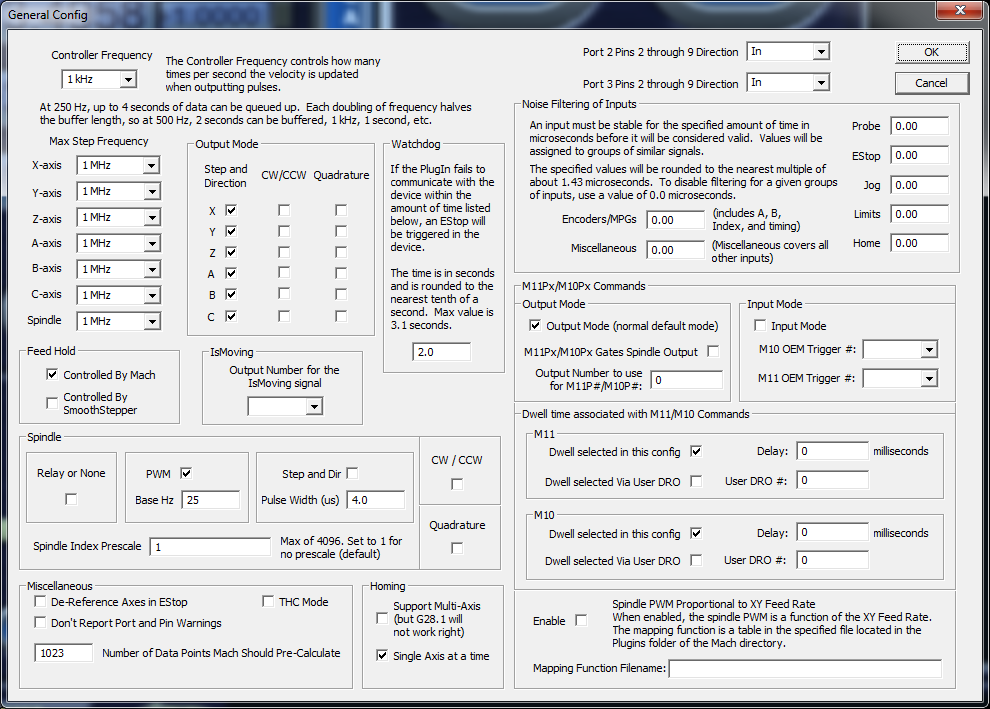This screenshot has height=709, width=990.
Task: Check the Spindle Relay or None box
Action: click(71, 499)
